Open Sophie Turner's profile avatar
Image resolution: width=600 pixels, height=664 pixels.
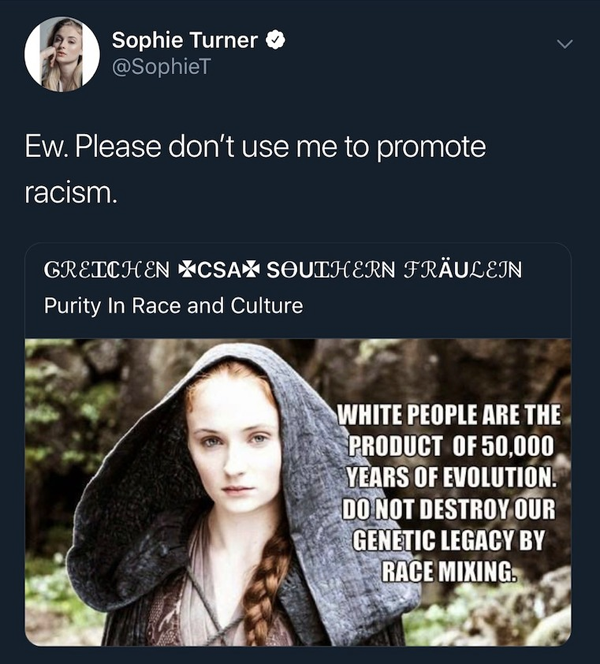tap(62, 54)
